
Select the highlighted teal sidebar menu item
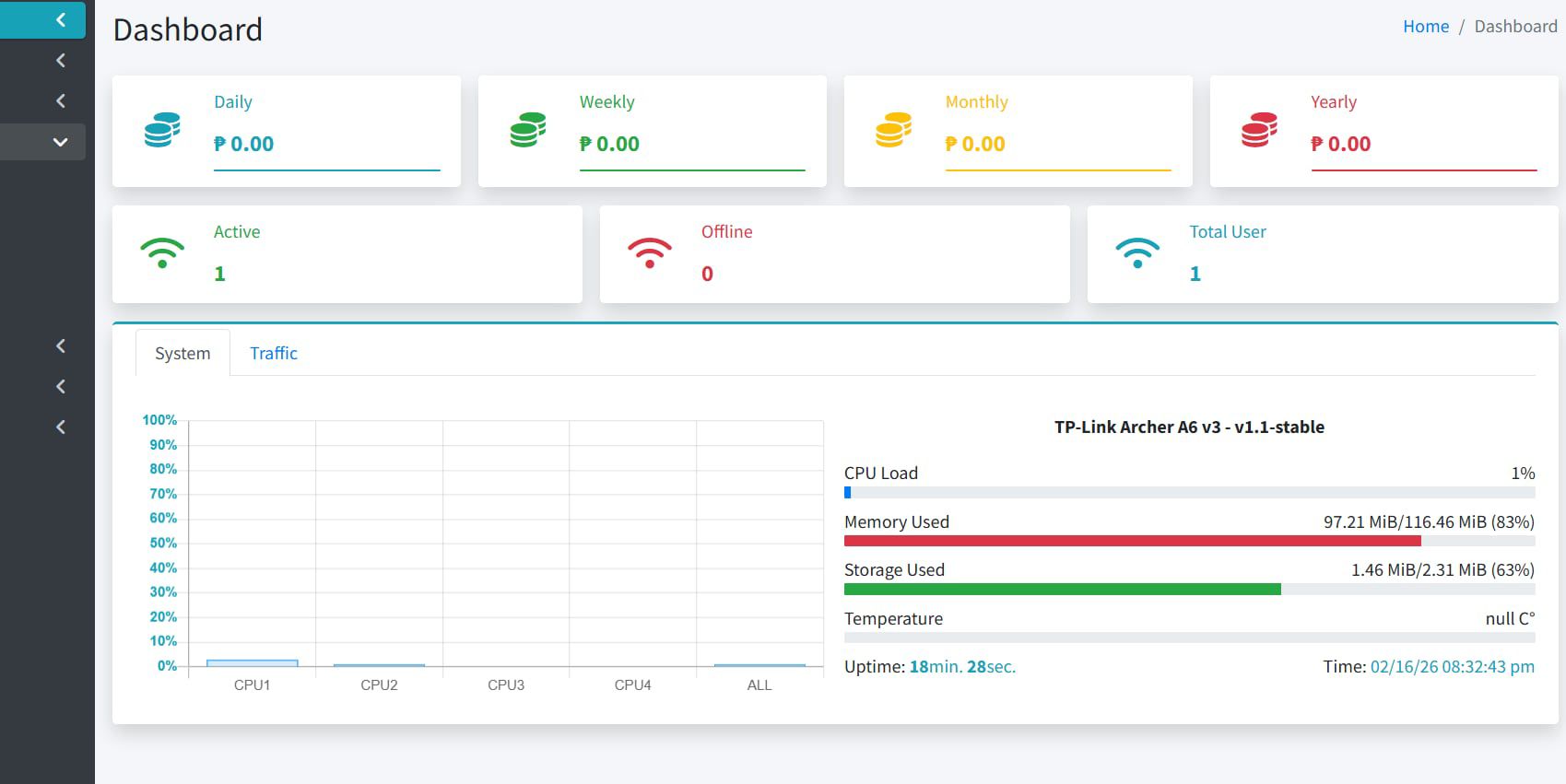point(42,19)
